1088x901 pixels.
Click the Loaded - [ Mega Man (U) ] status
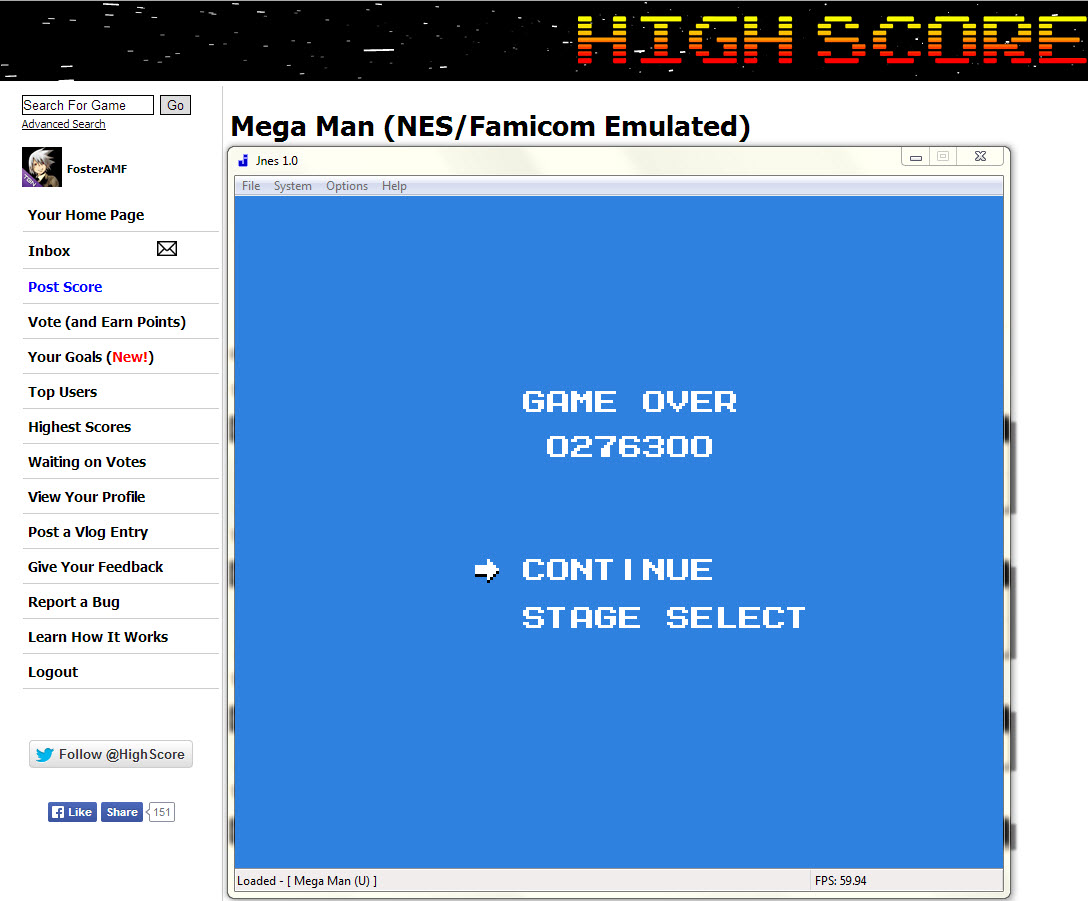(307, 881)
